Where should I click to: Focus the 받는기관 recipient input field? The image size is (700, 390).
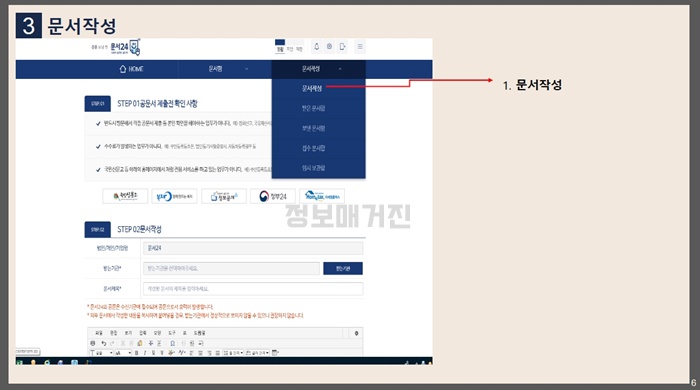231,268
